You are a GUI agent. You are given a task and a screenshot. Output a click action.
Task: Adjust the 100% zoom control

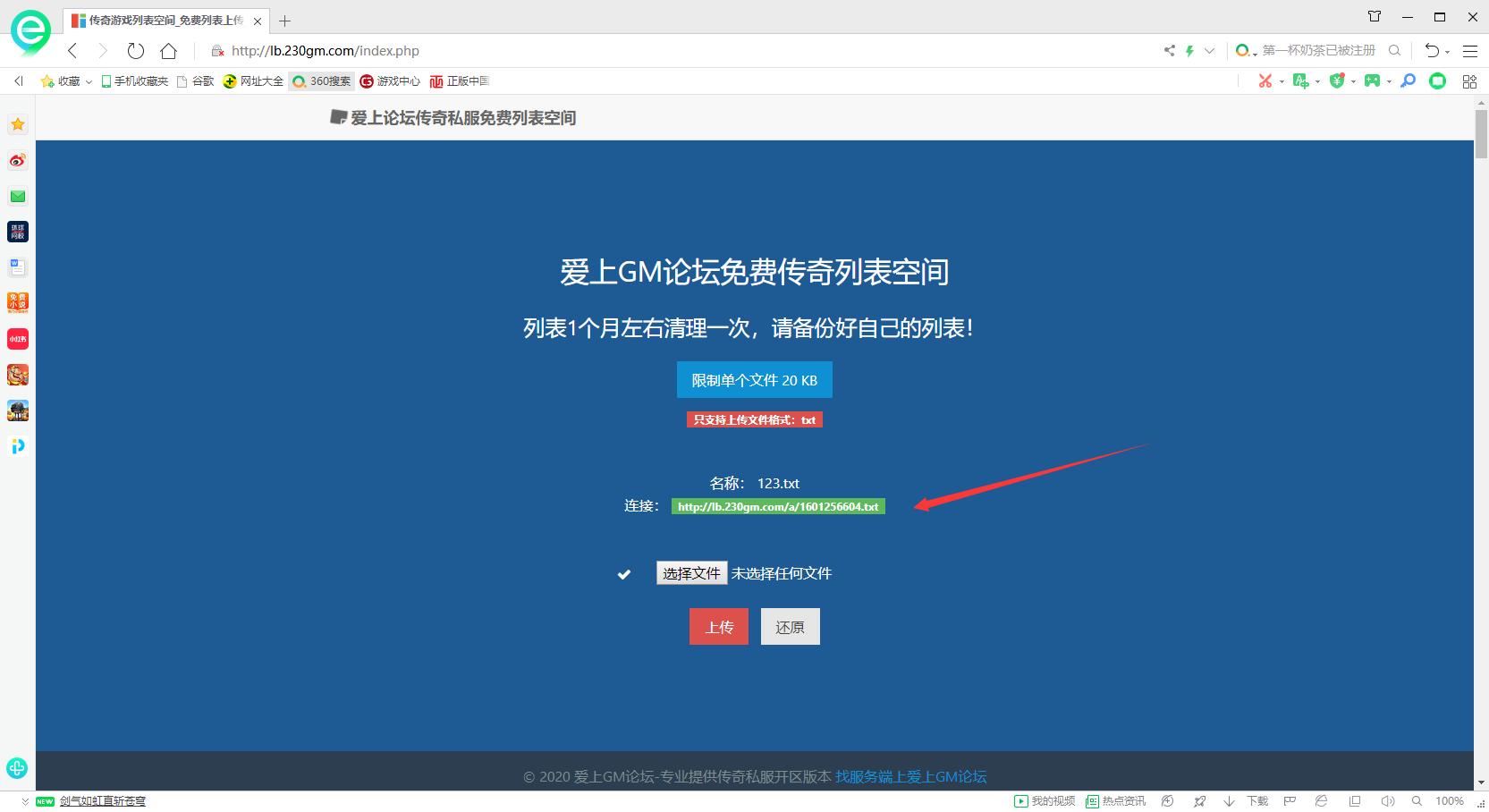tap(1449, 800)
